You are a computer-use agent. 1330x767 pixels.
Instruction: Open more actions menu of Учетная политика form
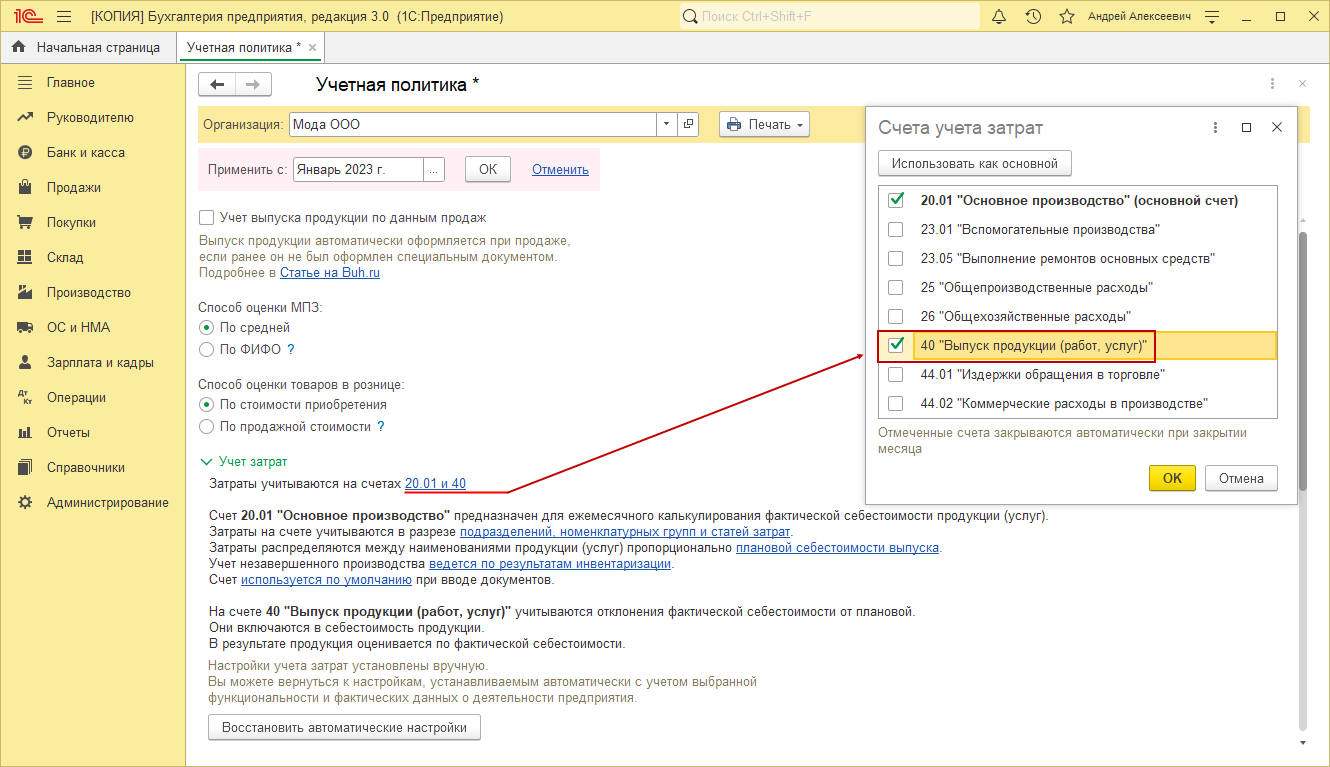tap(1272, 85)
